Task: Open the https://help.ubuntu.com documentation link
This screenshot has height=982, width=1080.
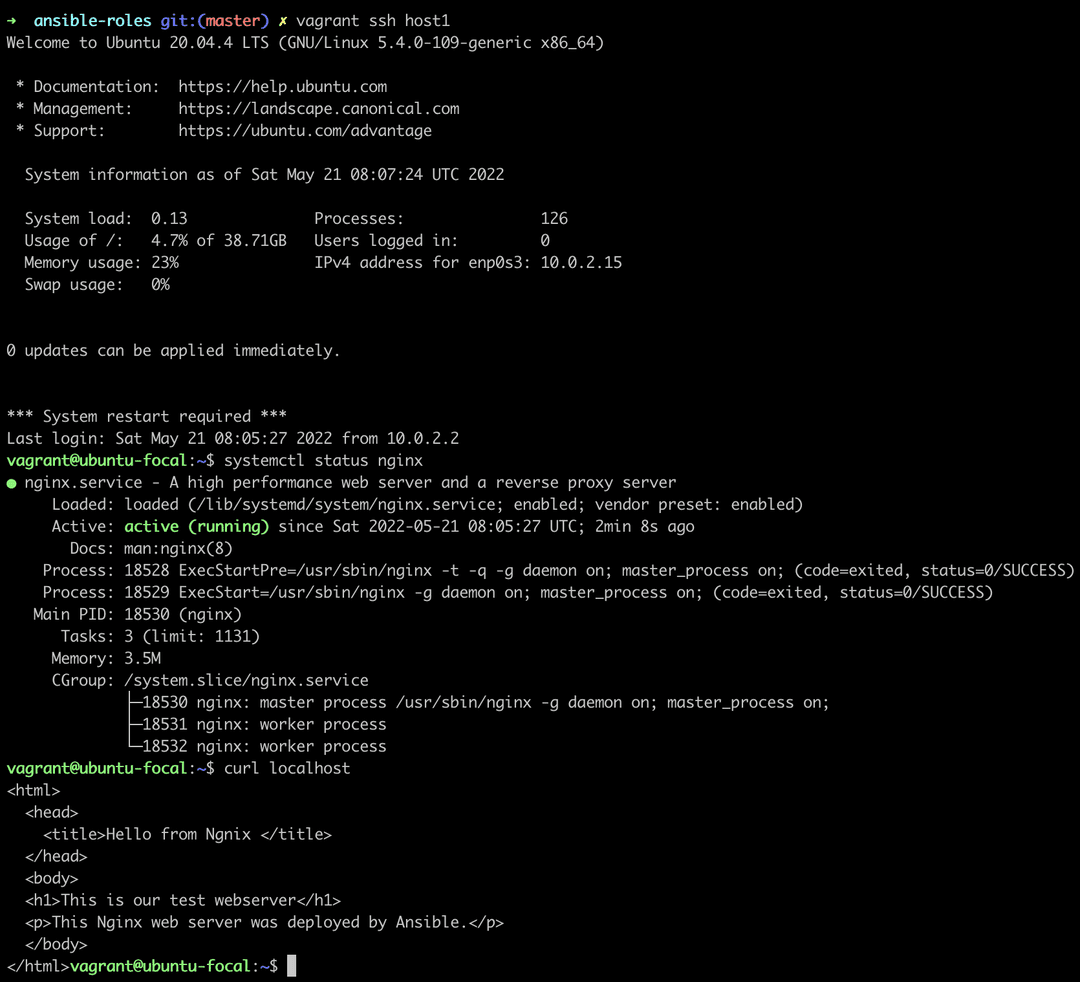Action: (x=282, y=86)
